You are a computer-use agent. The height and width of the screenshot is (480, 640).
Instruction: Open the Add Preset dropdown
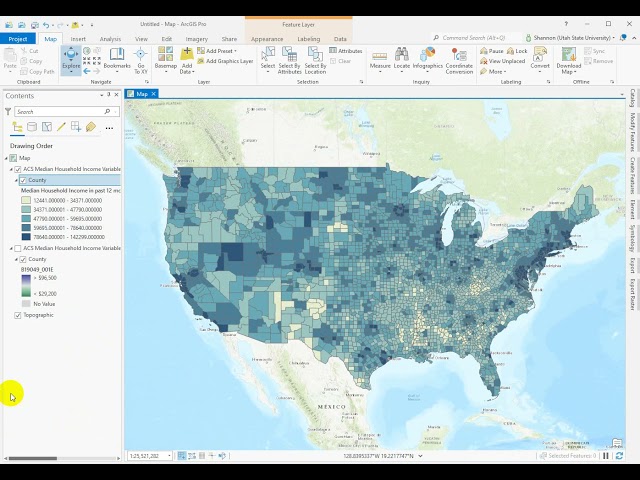coord(217,51)
